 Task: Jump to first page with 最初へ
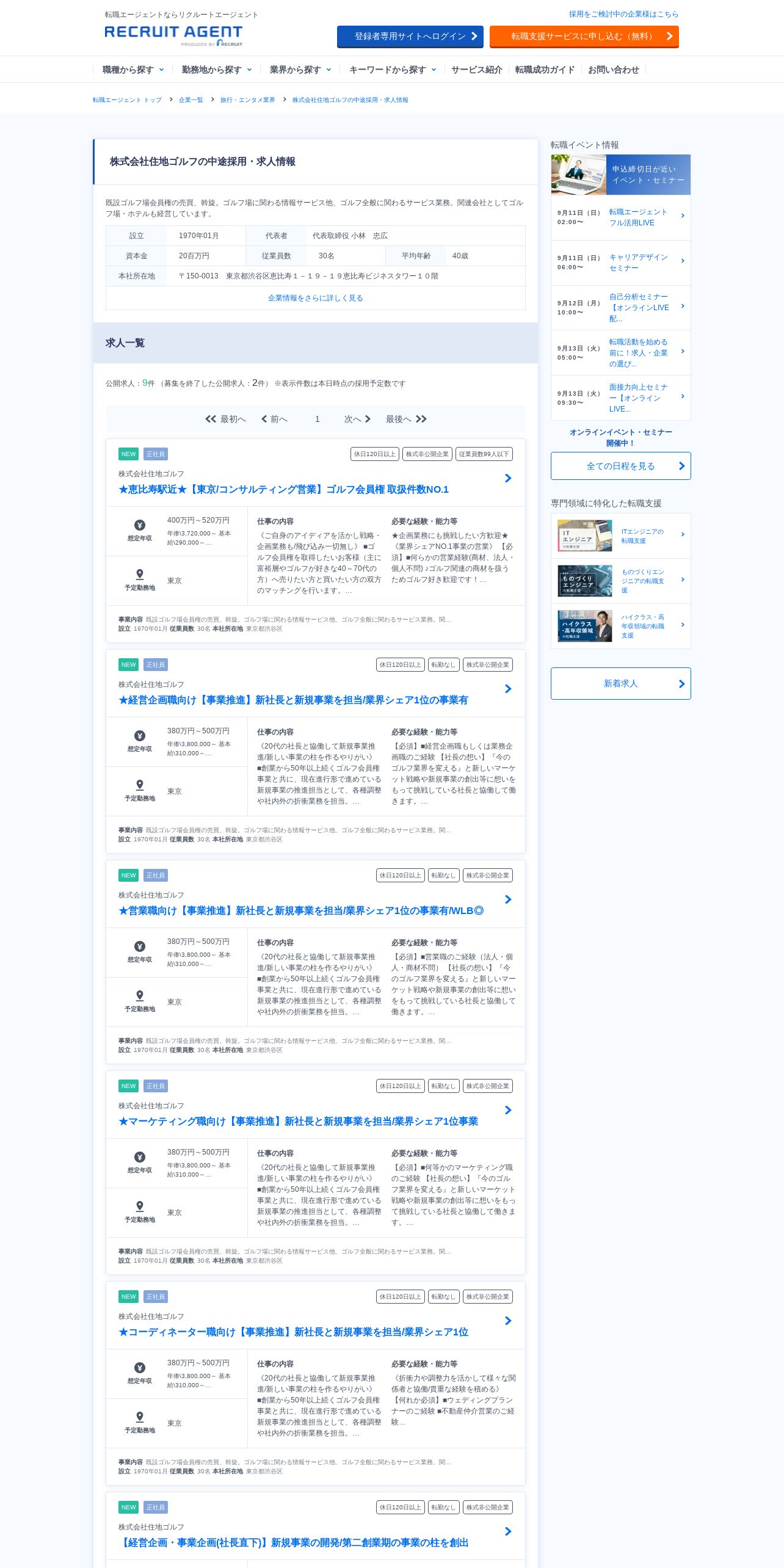[225, 419]
